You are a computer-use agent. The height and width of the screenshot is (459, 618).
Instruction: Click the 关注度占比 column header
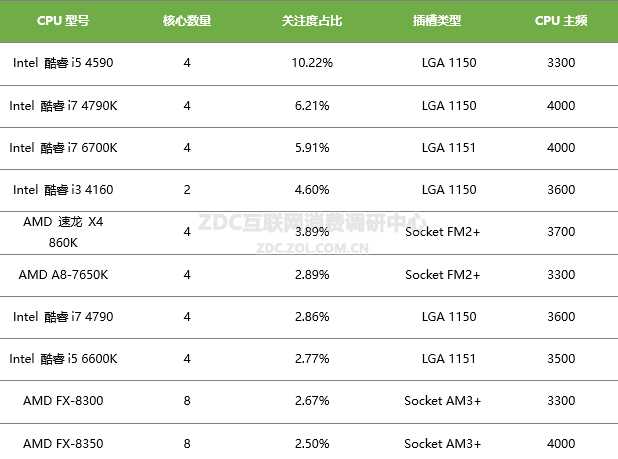(312, 20)
